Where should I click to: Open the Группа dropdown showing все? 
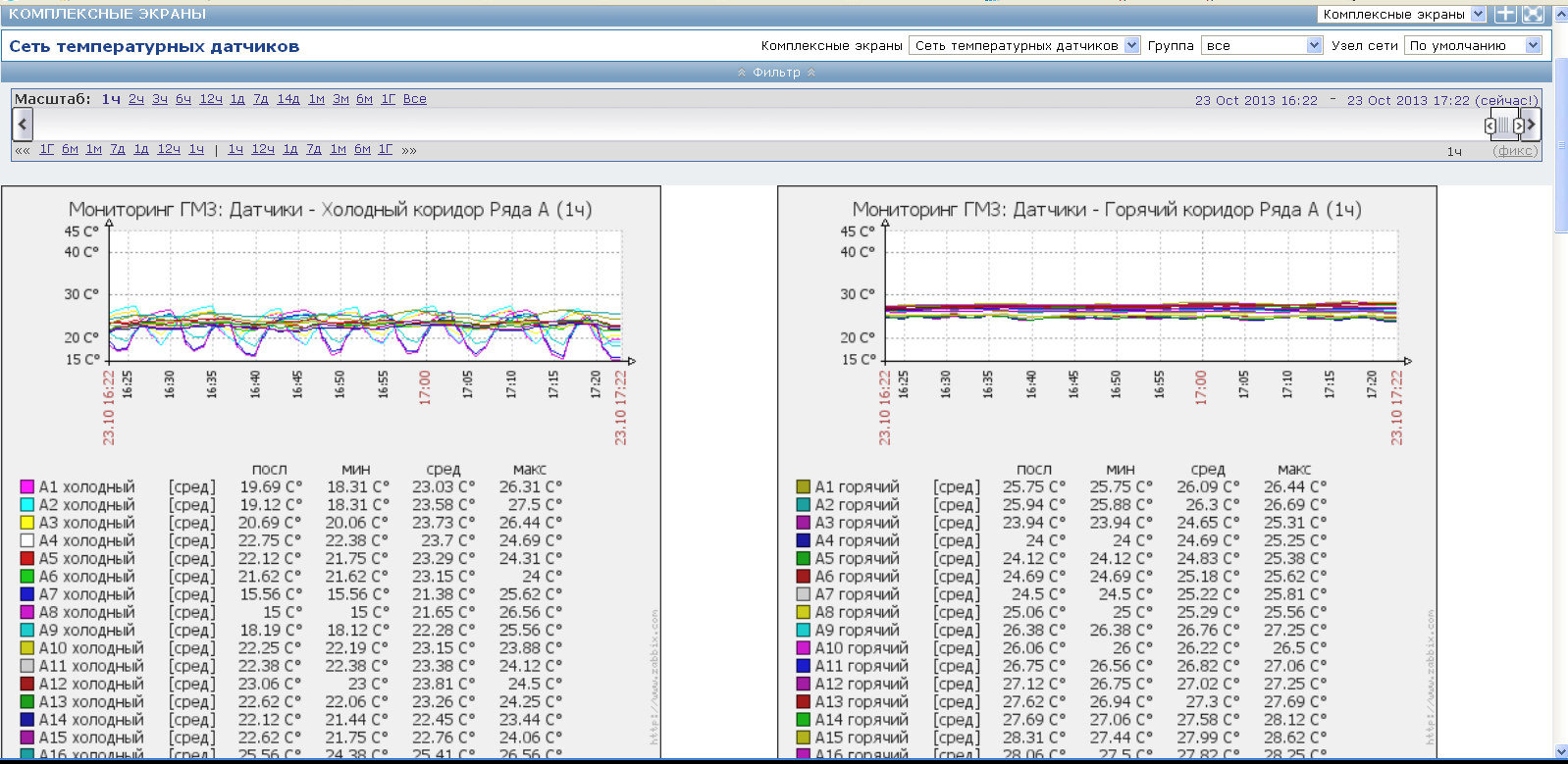[x=1262, y=45]
